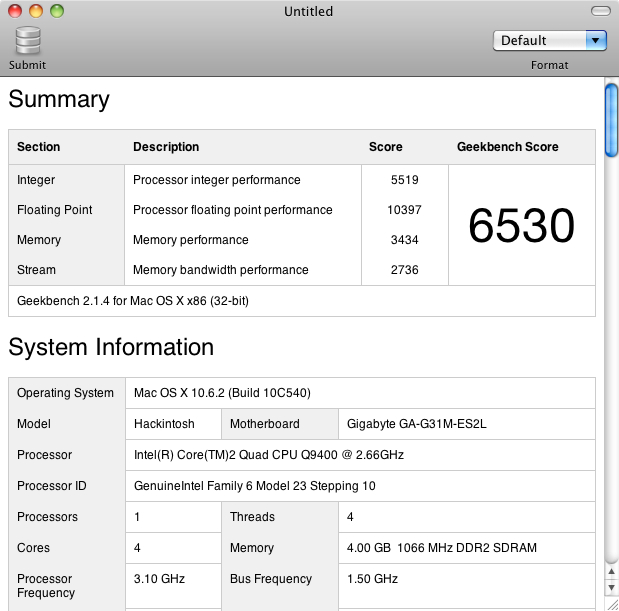The width and height of the screenshot is (619, 611).
Task: Open the Default format dropdown
Action: click(550, 41)
